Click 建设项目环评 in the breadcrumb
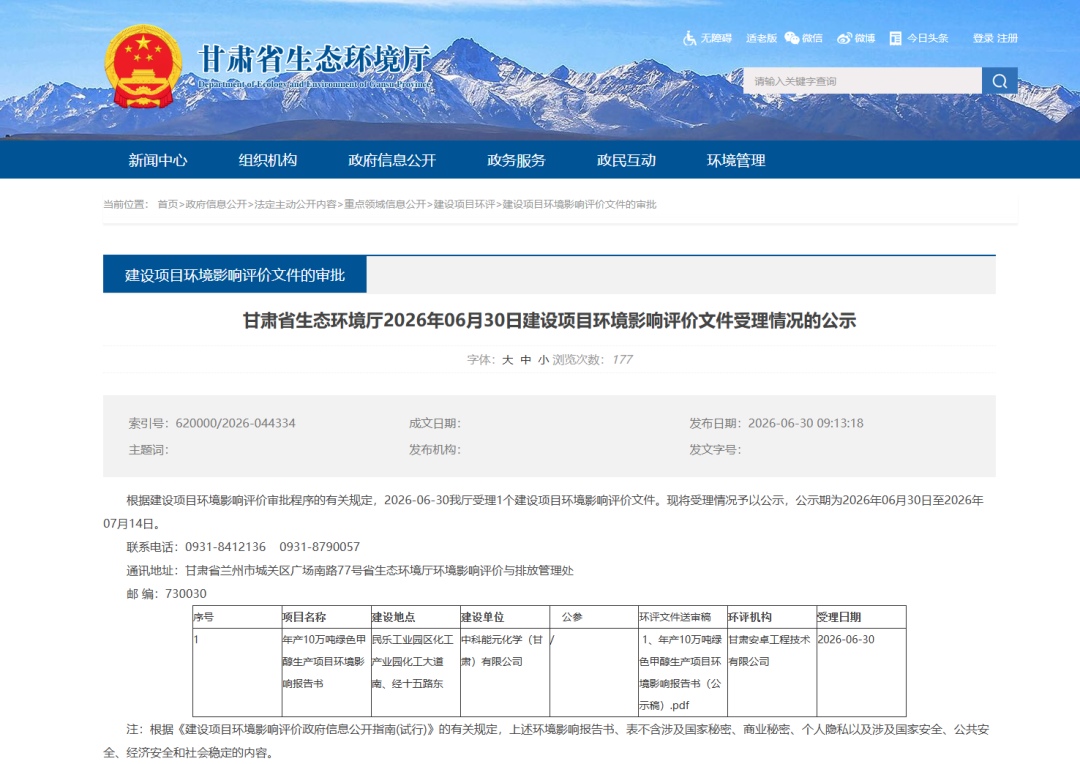This screenshot has height=764, width=1080. [464, 205]
